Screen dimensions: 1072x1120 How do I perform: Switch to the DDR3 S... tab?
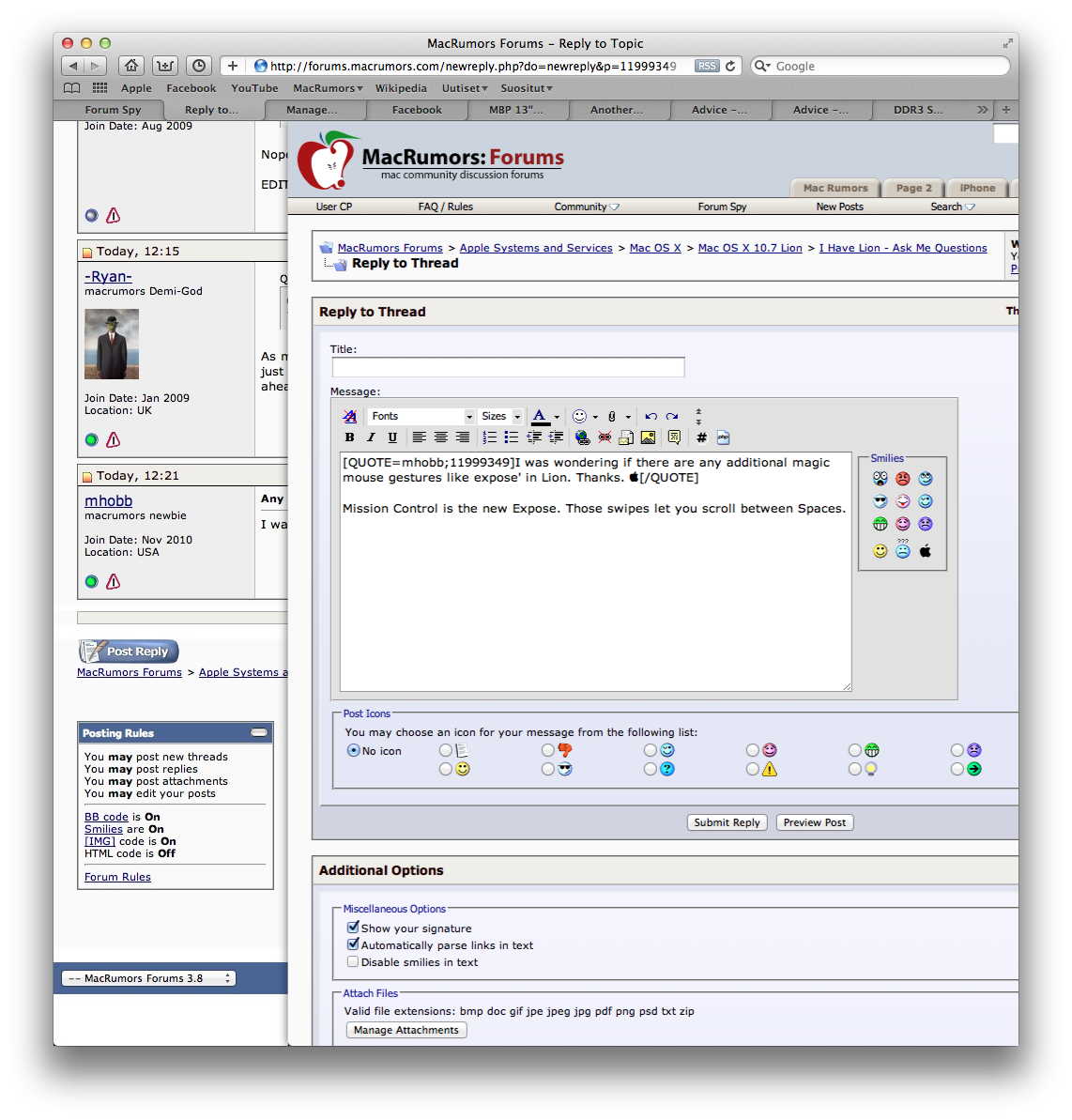tap(918, 110)
